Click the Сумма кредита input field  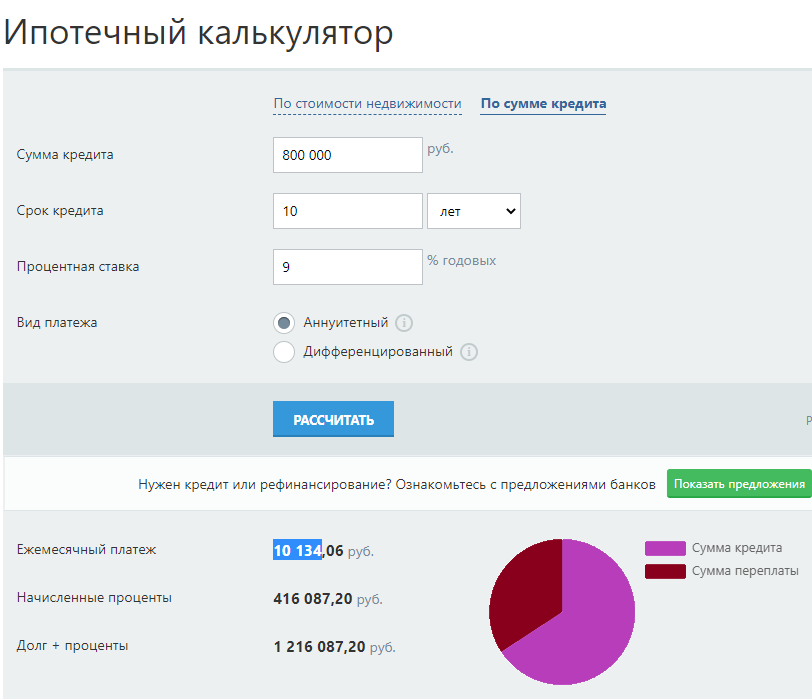347,155
